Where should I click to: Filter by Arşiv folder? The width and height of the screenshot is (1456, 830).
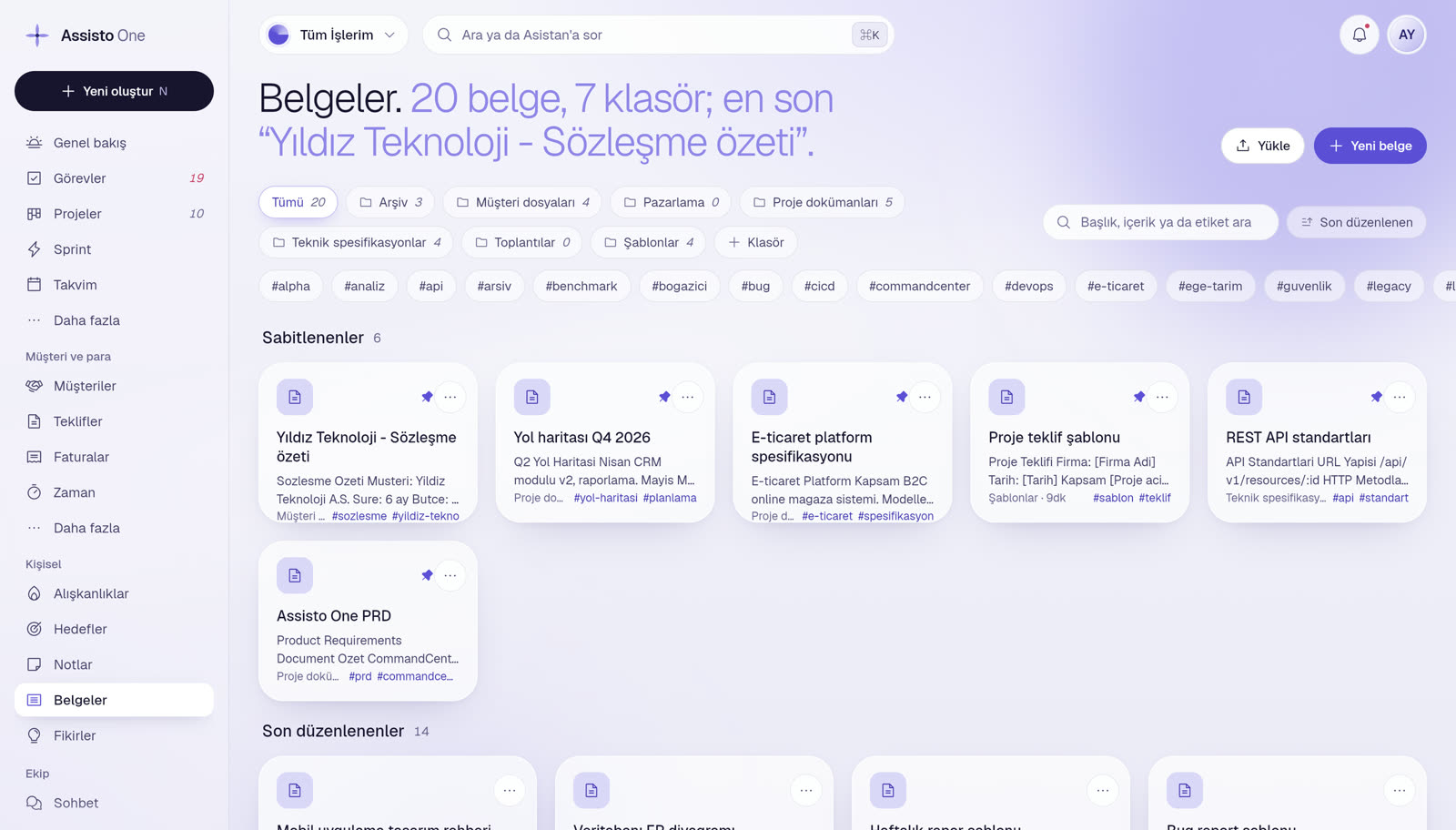390,202
